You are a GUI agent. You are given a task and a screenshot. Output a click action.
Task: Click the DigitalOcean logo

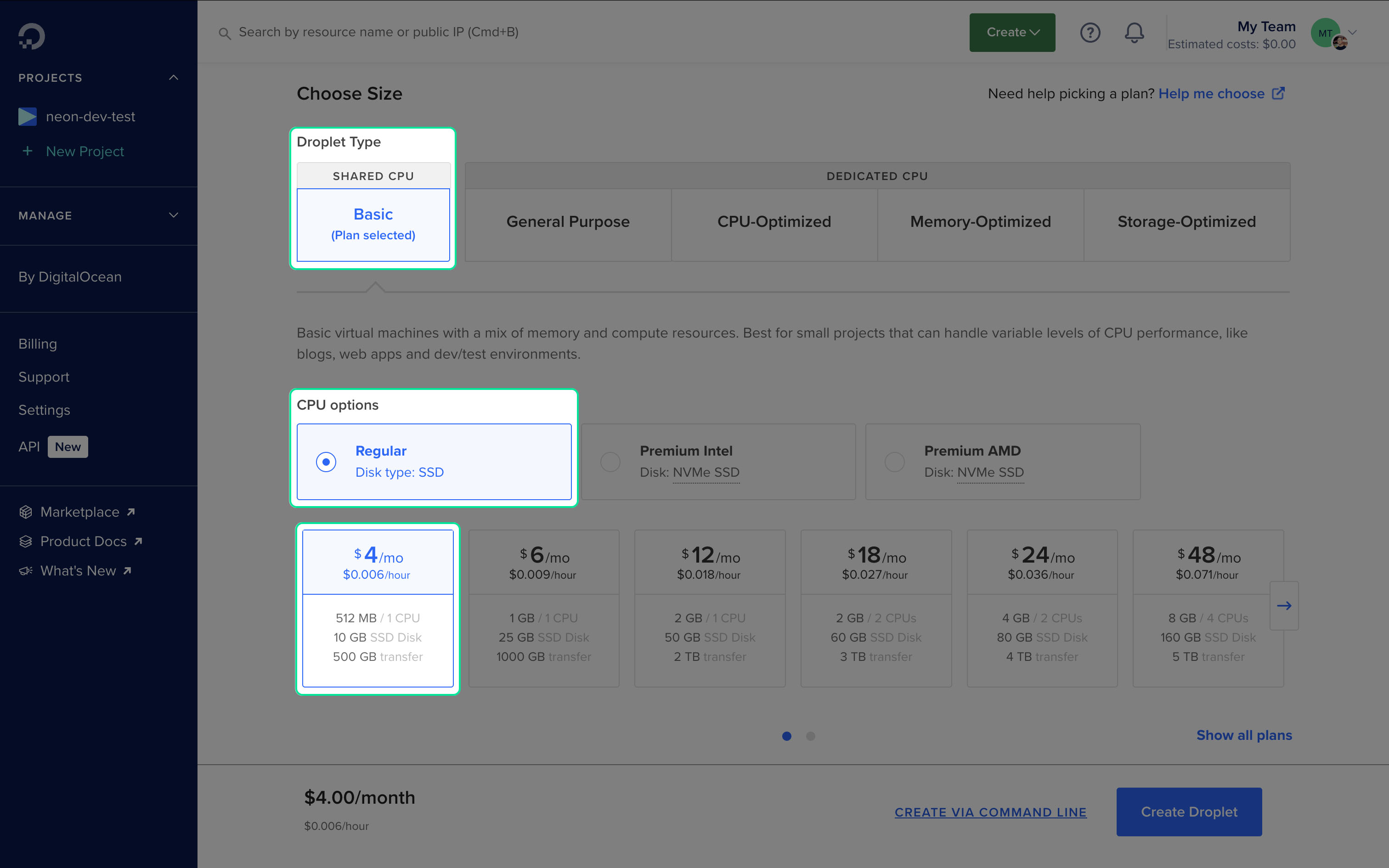[x=33, y=36]
